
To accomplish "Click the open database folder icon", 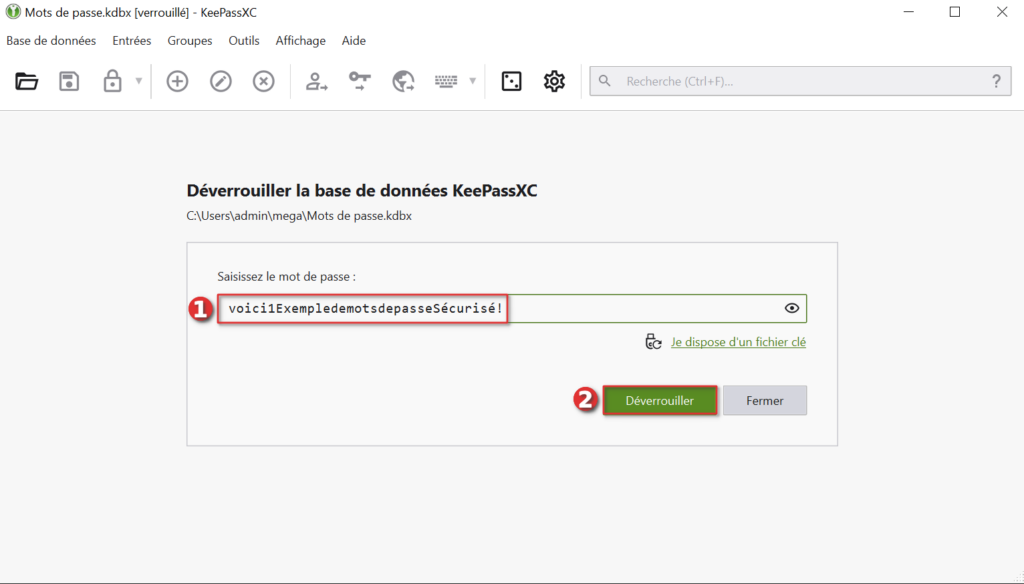I will coord(27,82).
